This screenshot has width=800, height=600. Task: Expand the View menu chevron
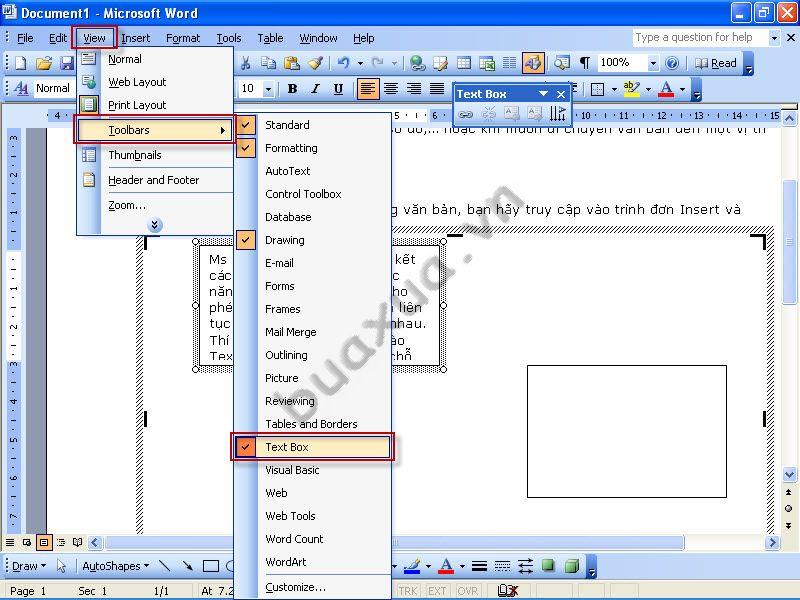click(x=155, y=224)
